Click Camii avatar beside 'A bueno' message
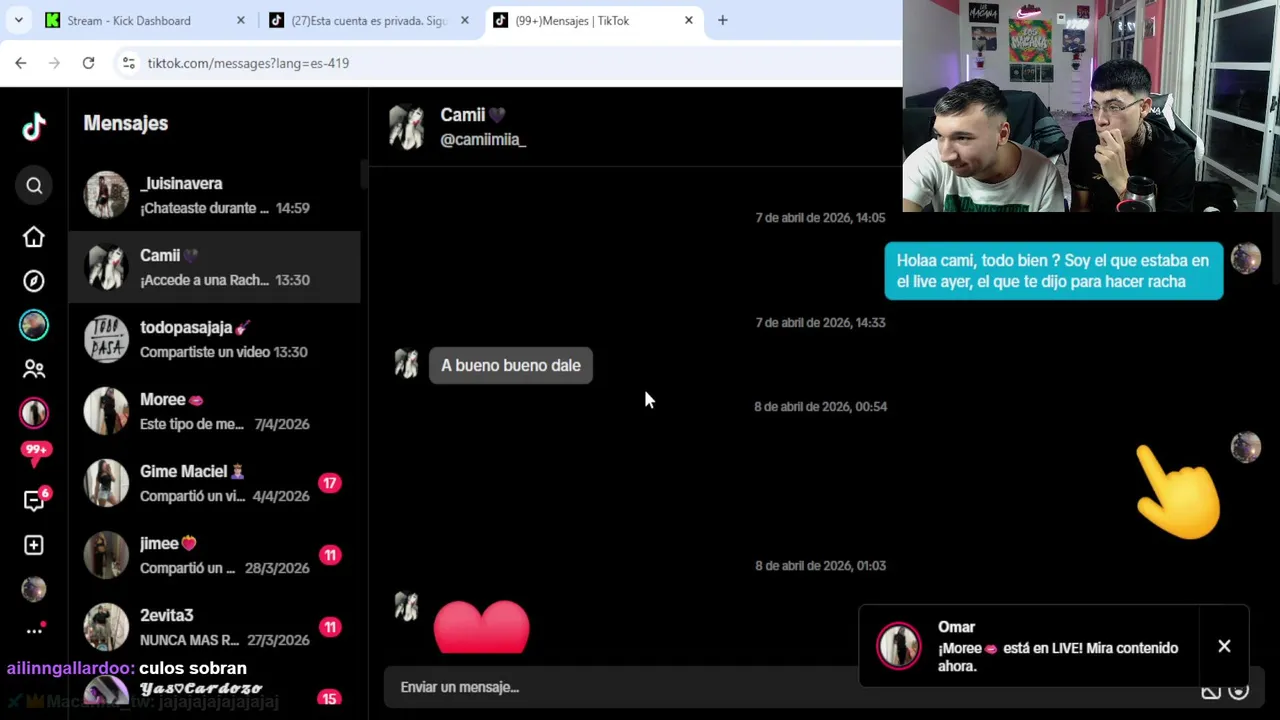1280x720 pixels. (406, 363)
